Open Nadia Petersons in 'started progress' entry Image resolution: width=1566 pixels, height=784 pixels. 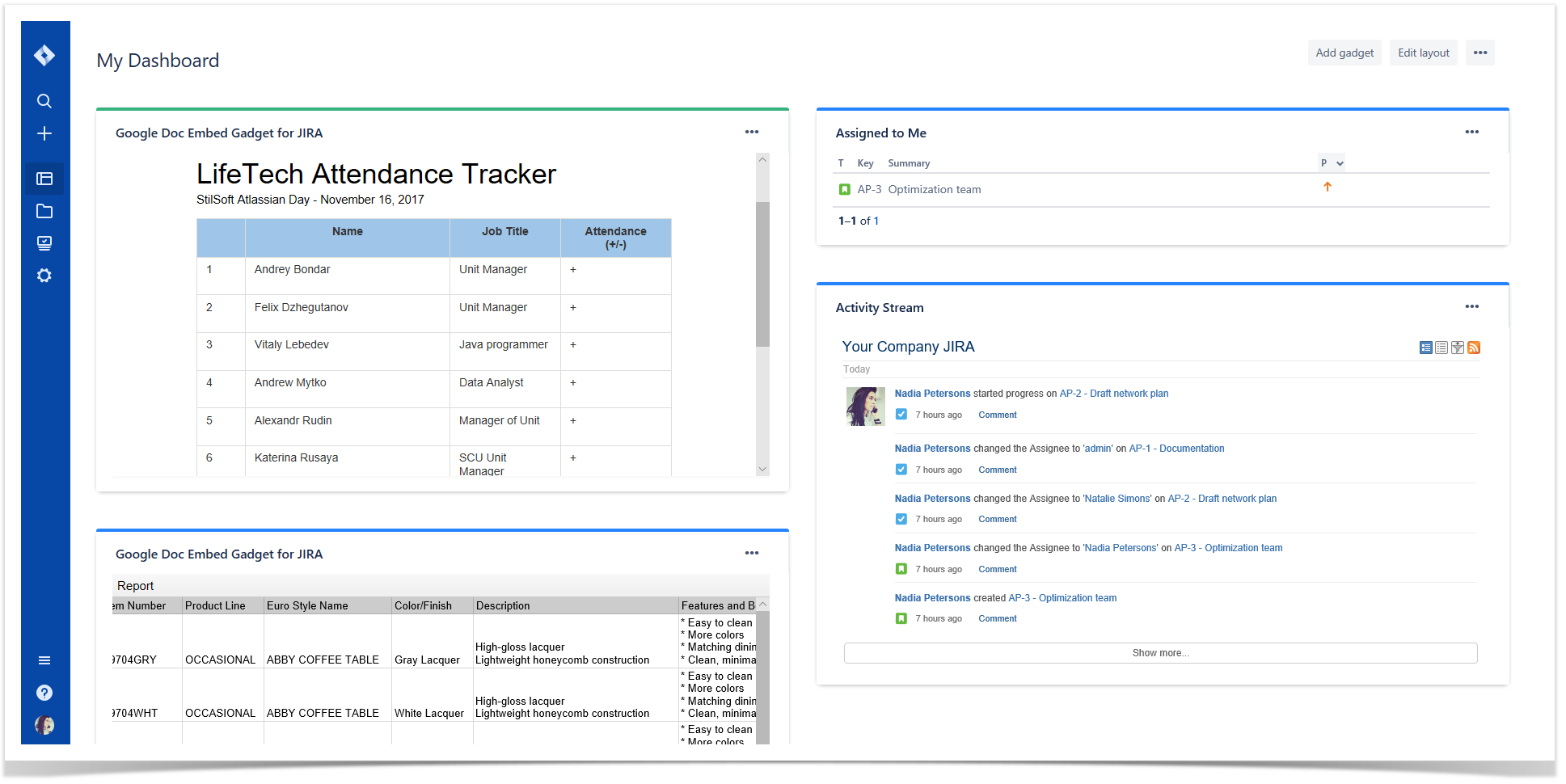(x=932, y=394)
